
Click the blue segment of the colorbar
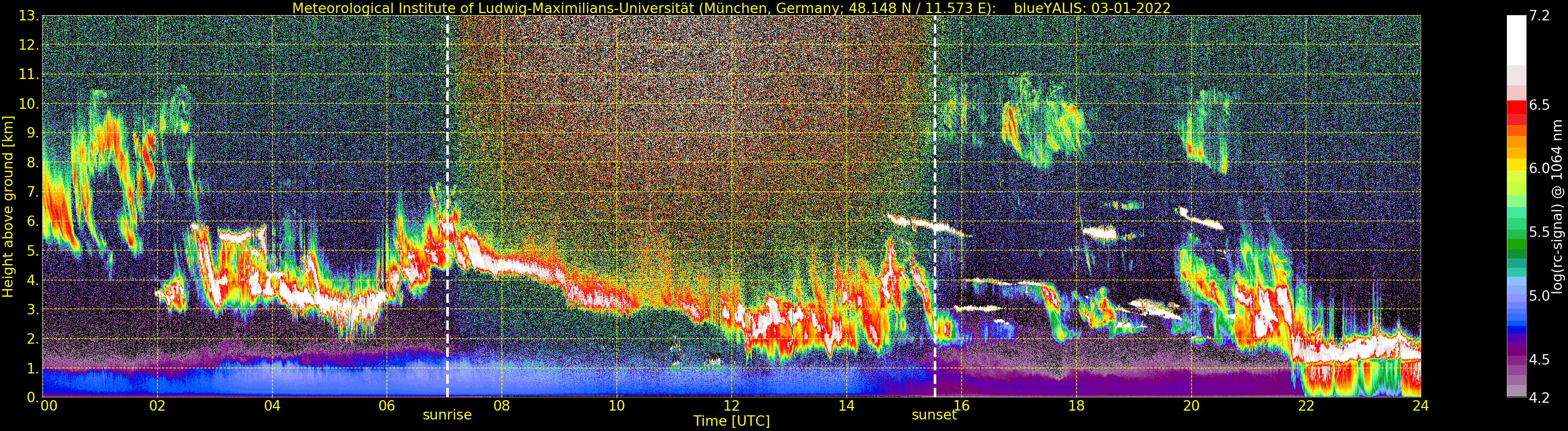[1516, 329]
